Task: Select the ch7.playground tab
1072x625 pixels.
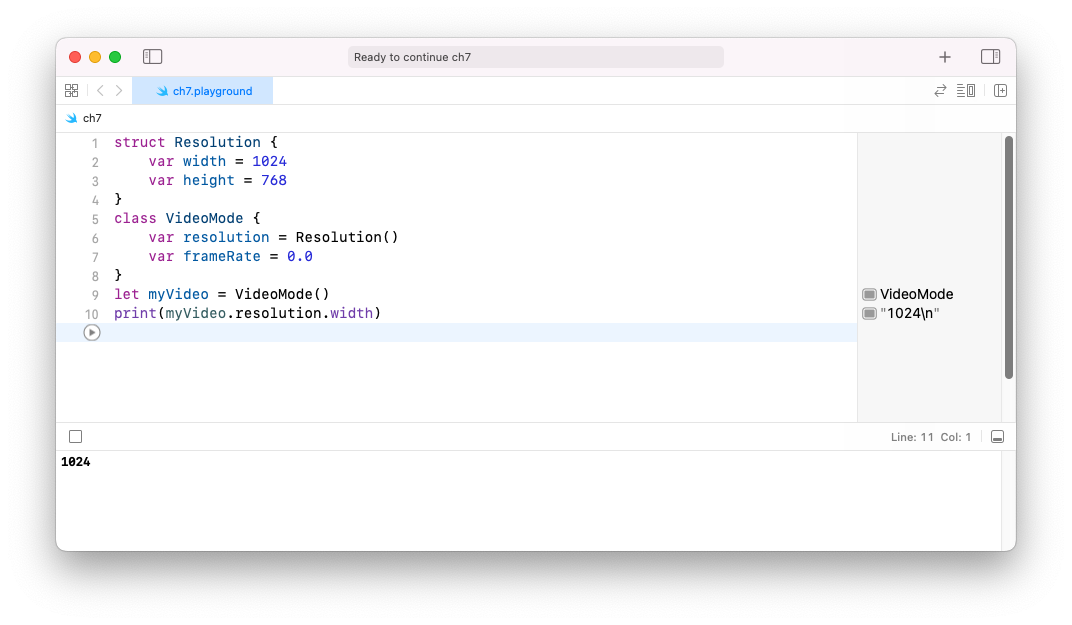Action: coord(202,91)
